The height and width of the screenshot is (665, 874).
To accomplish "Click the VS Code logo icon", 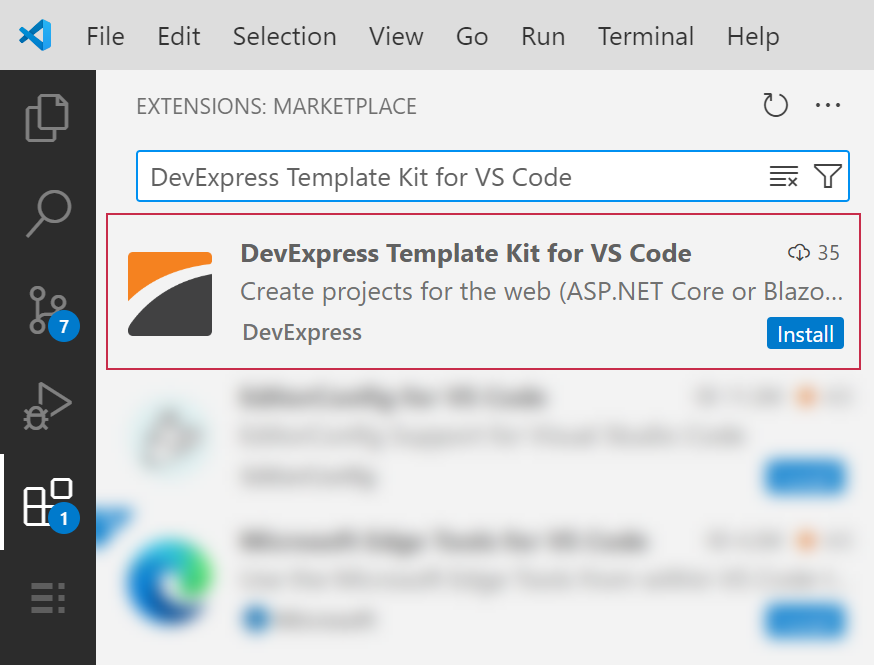I will point(35,36).
